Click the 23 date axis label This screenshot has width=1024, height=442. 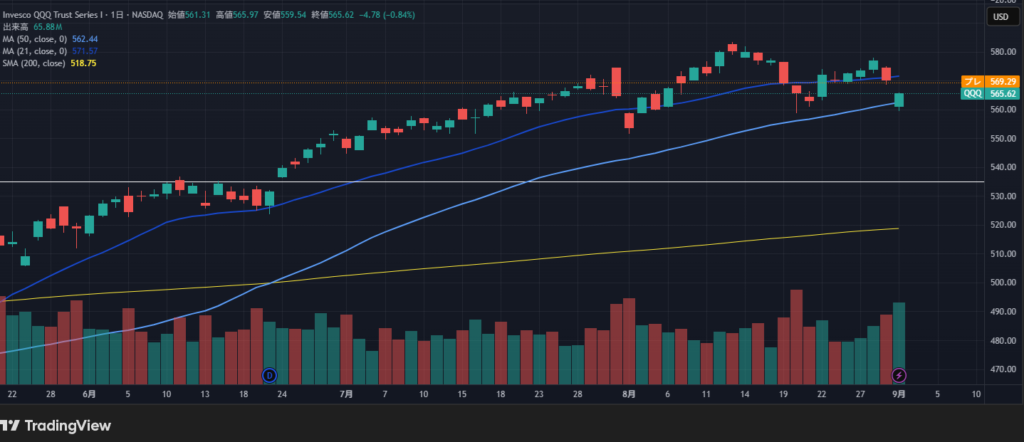pyautogui.click(x=539, y=394)
